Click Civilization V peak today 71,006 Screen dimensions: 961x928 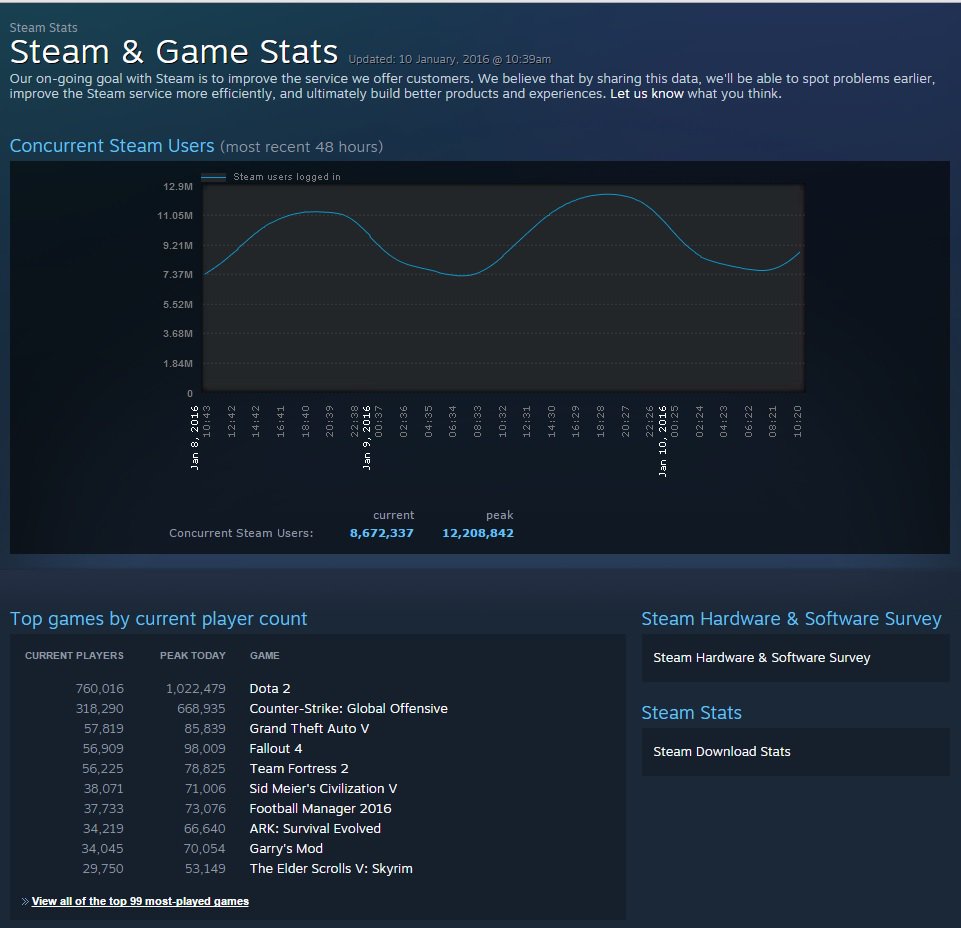(x=205, y=788)
